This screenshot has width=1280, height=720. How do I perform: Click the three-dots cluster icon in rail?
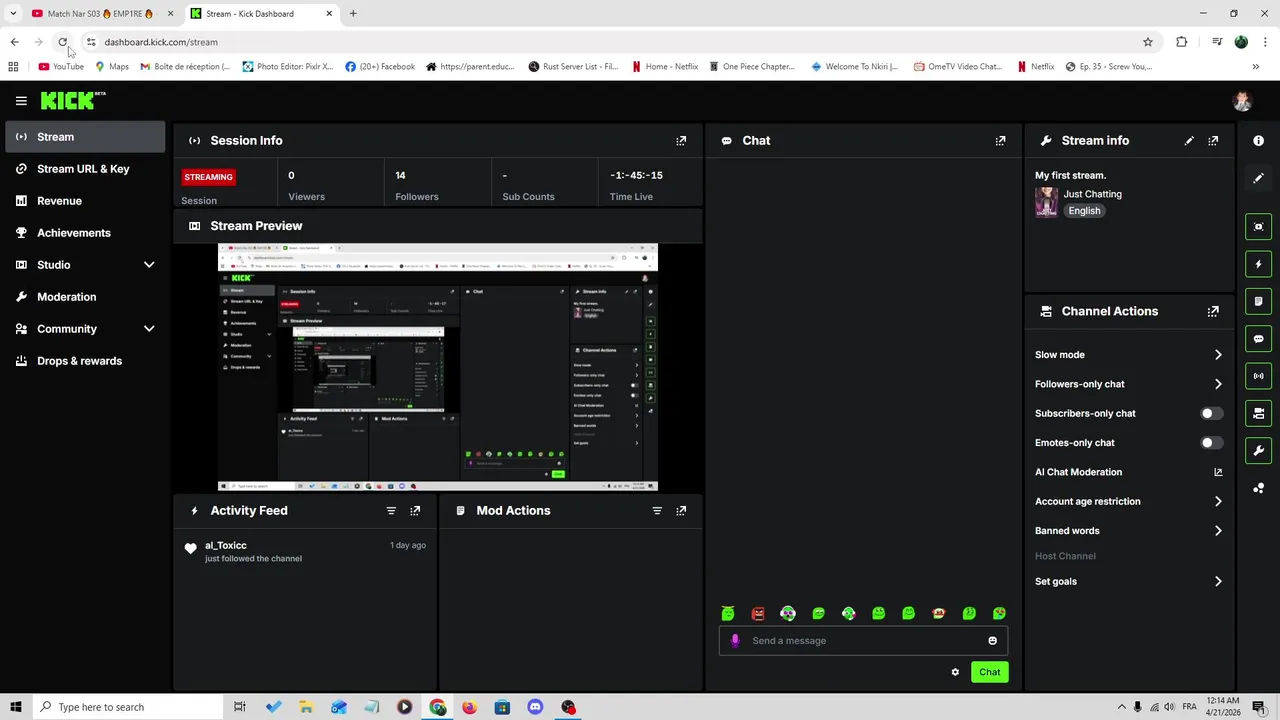pos(1258,488)
